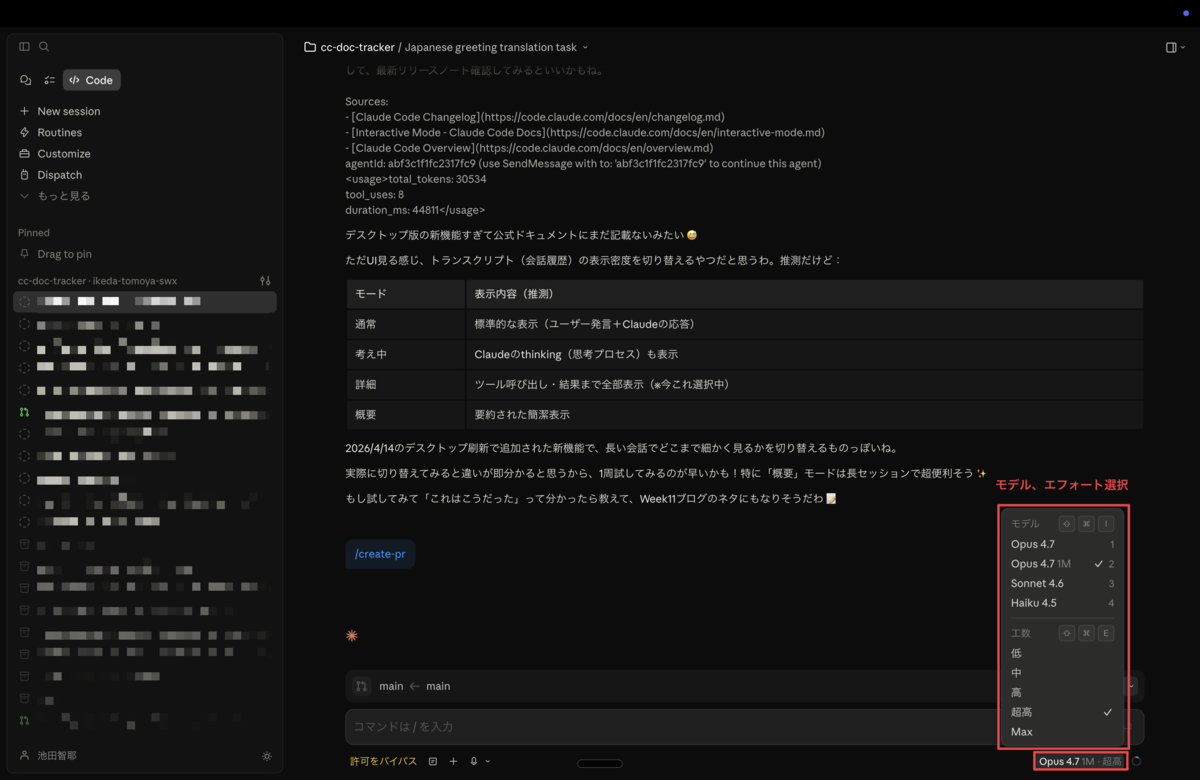
Task: Click the /create-pr command chip
Action: click(380, 553)
